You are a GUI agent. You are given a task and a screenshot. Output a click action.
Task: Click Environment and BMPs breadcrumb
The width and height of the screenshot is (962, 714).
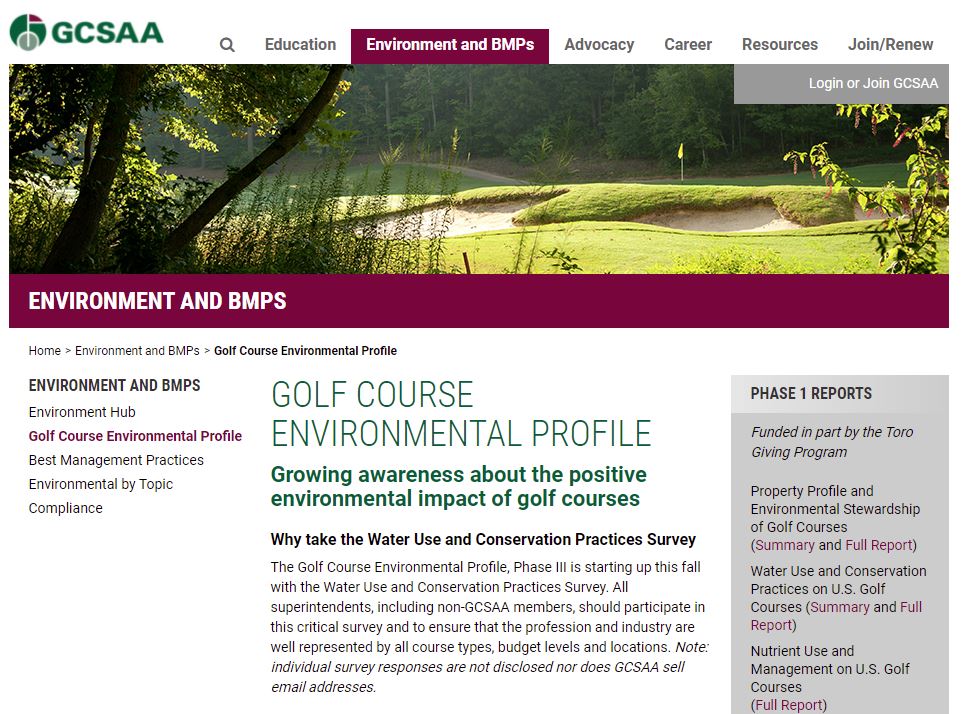click(x=137, y=351)
